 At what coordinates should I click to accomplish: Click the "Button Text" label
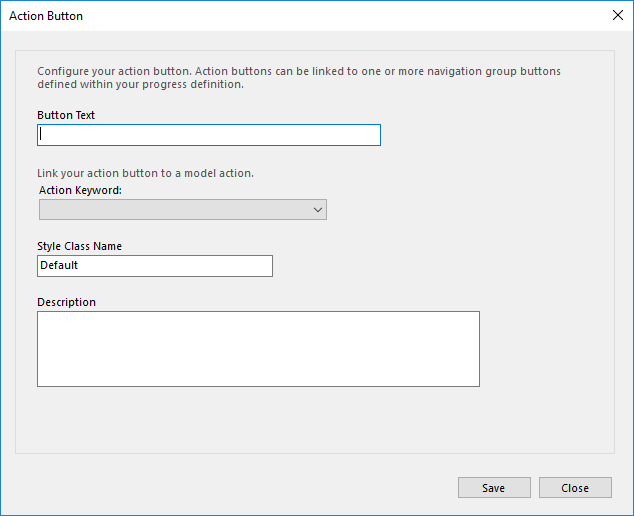coord(66,115)
